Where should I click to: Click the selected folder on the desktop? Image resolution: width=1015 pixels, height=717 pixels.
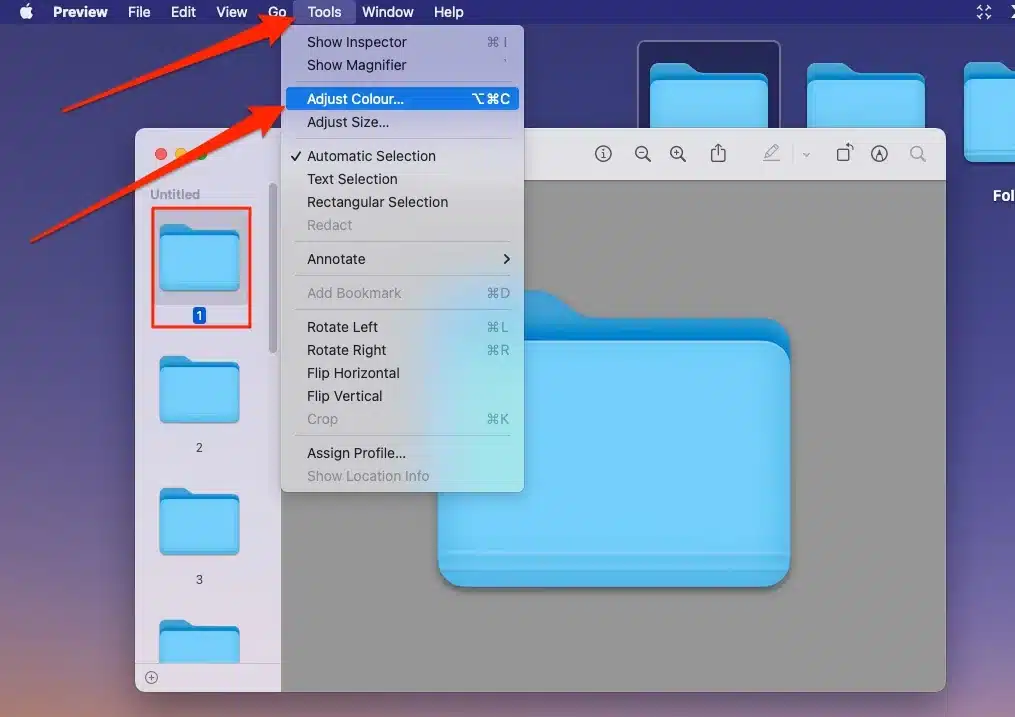click(x=708, y=94)
